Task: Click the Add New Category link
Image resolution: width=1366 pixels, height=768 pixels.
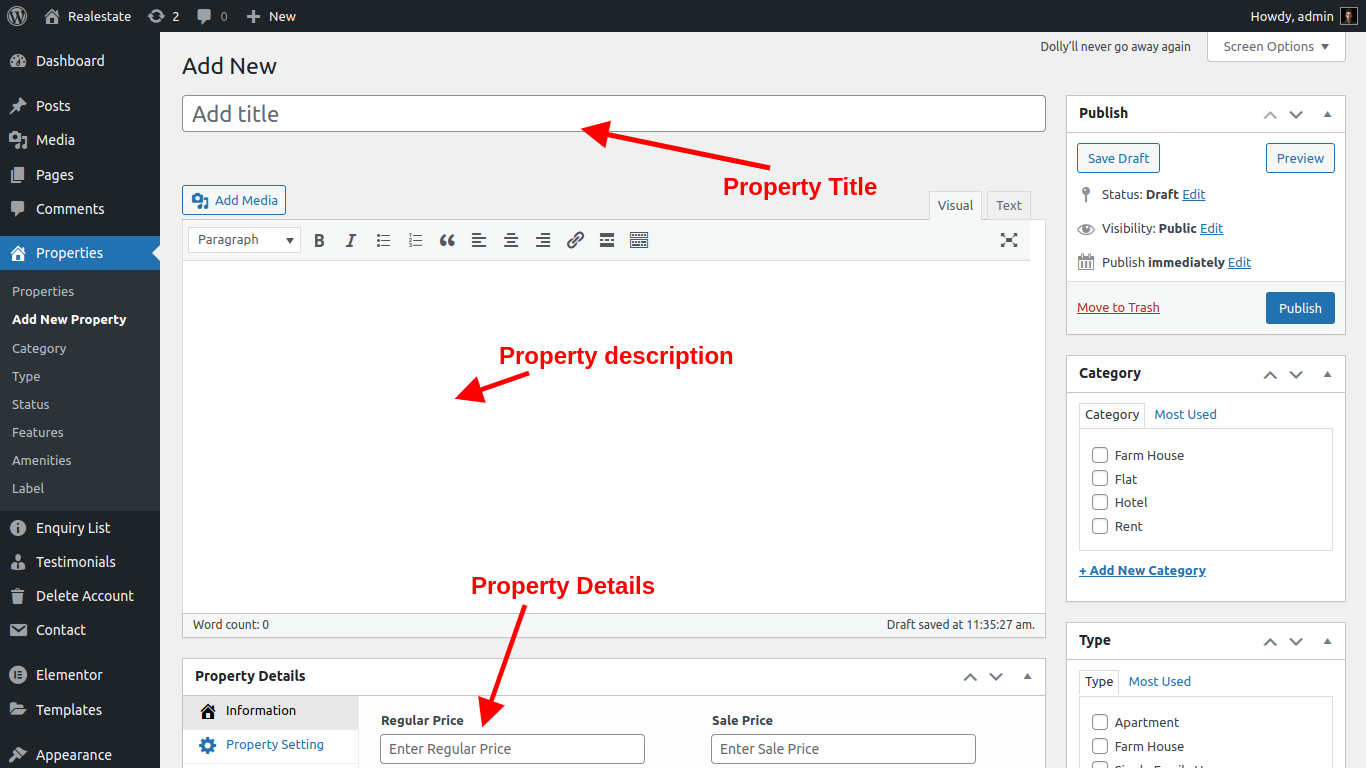Action: point(1142,570)
